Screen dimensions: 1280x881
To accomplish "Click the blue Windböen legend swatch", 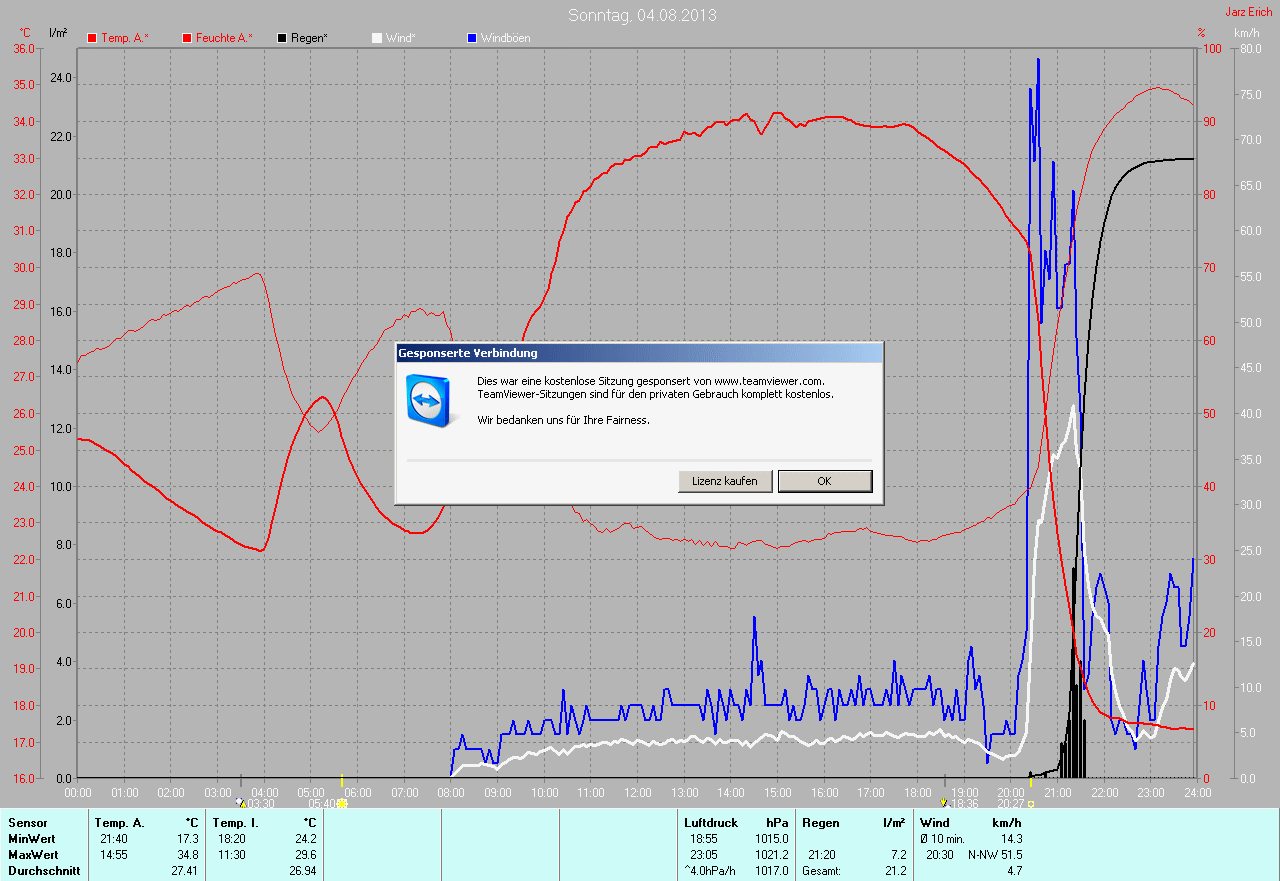I will point(472,38).
